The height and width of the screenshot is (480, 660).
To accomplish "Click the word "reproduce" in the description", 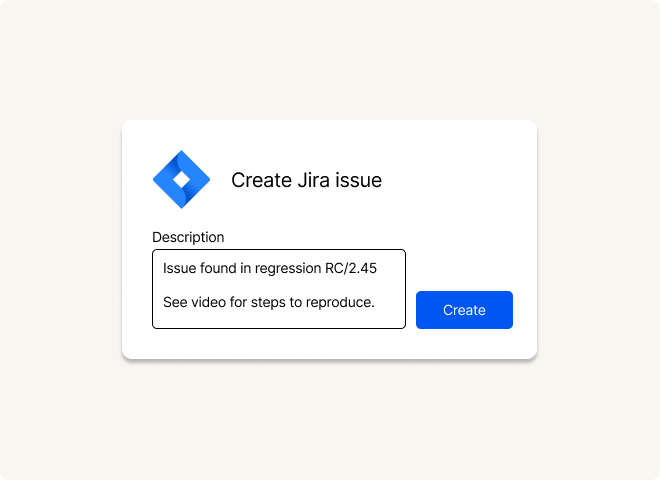I will tap(338, 302).
